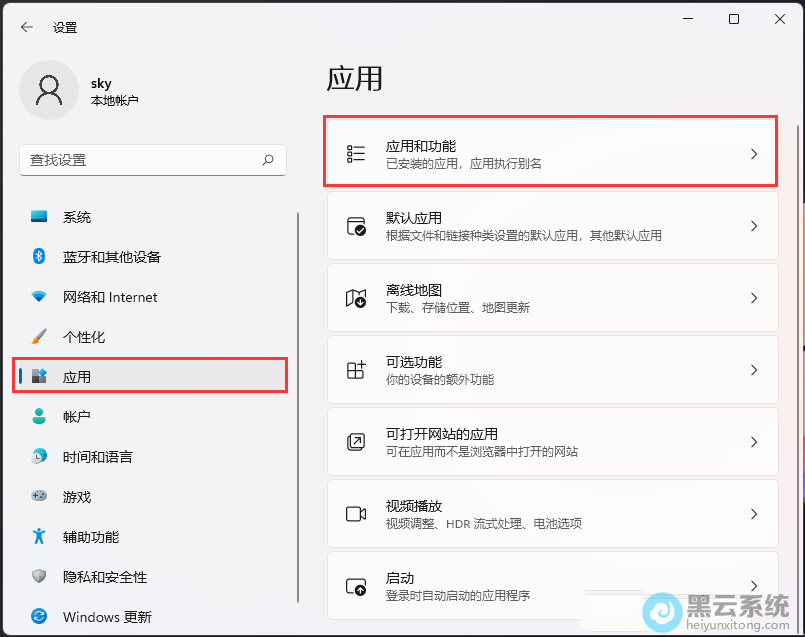Click the Windows 更新 icon in sidebar

(x=36, y=617)
